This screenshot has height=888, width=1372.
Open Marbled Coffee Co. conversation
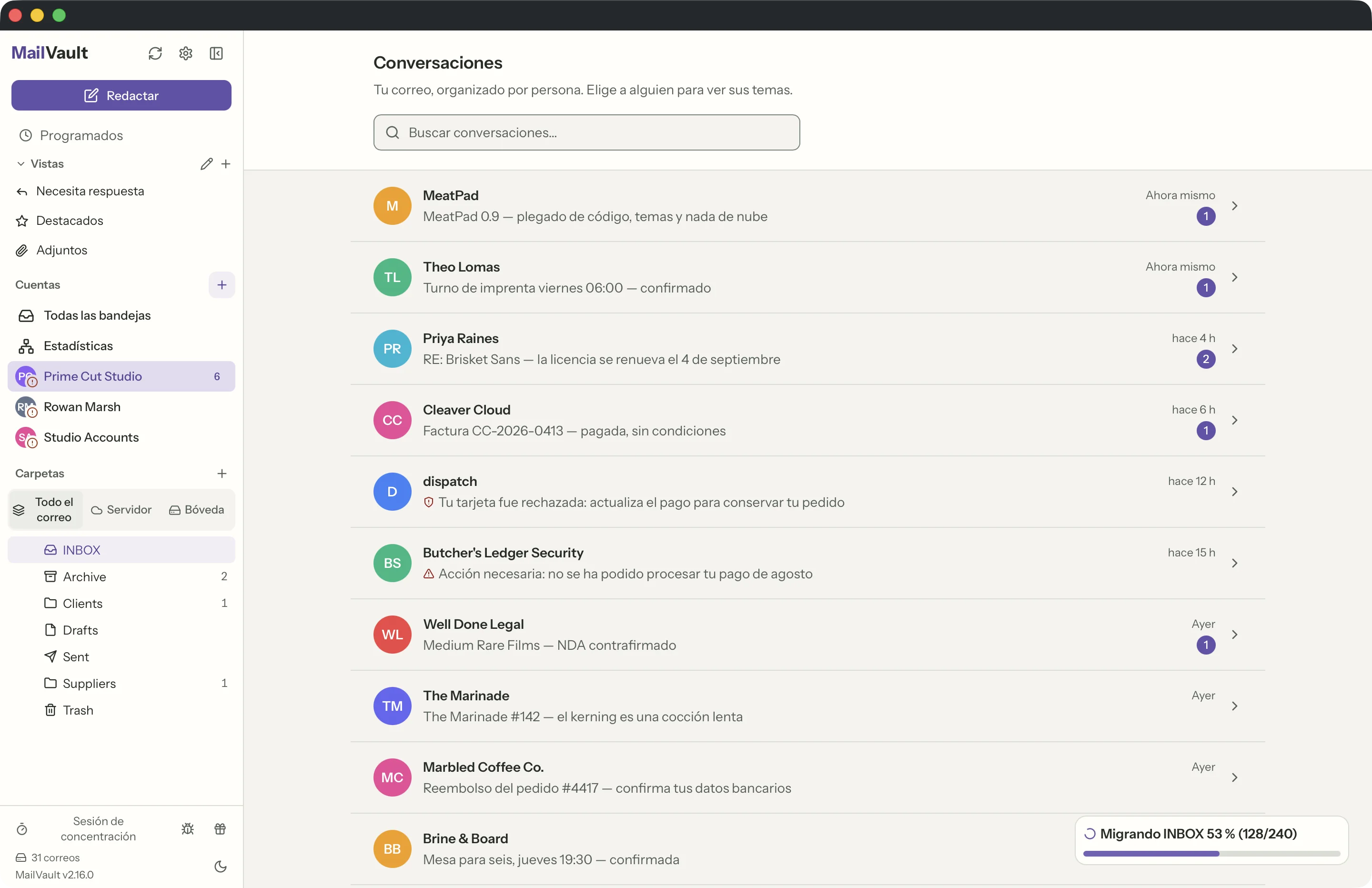(807, 778)
